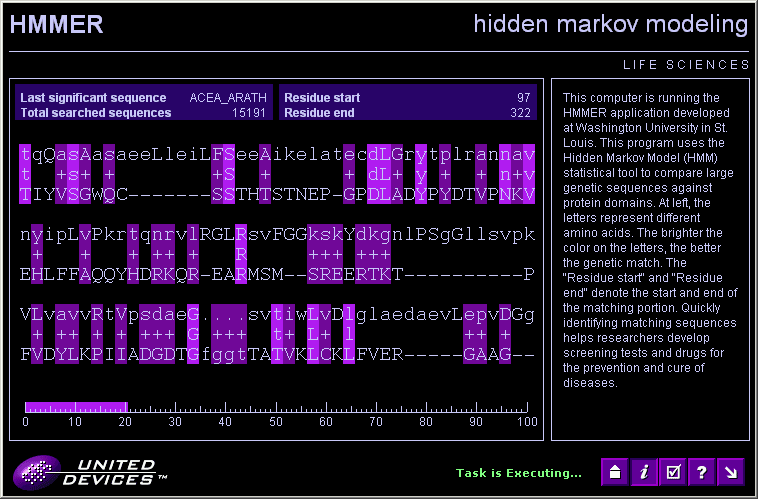Click the progress scale label 70
Image resolution: width=758 pixels, height=499 pixels.
tap(376, 422)
